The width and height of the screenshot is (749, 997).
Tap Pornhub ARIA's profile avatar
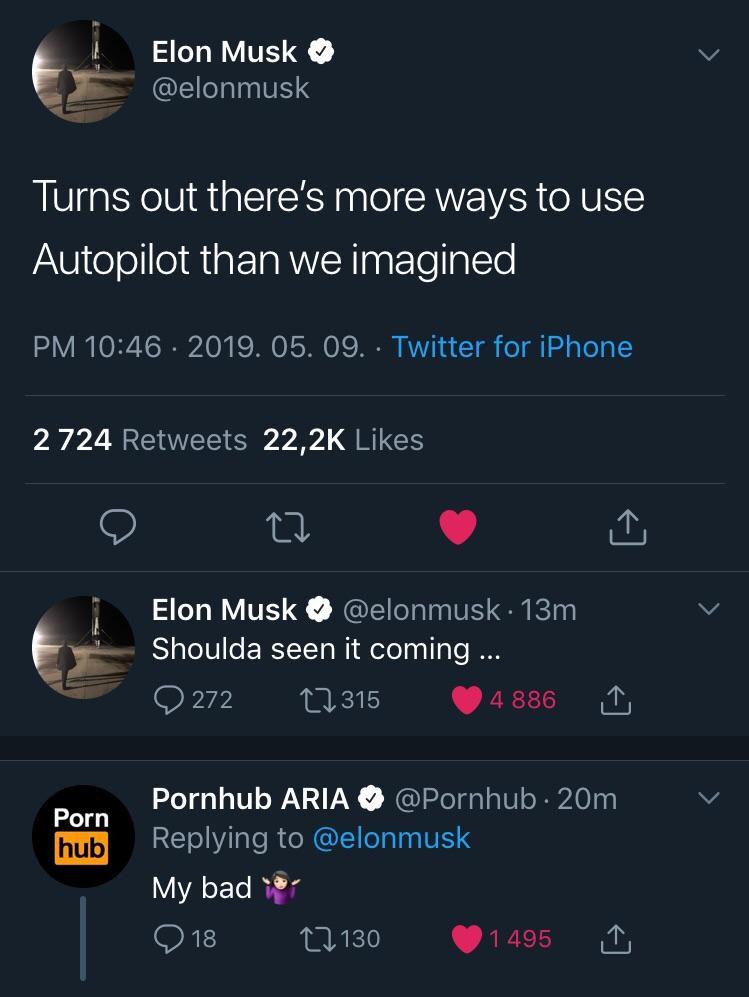pyautogui.click(x=84, y=835)
